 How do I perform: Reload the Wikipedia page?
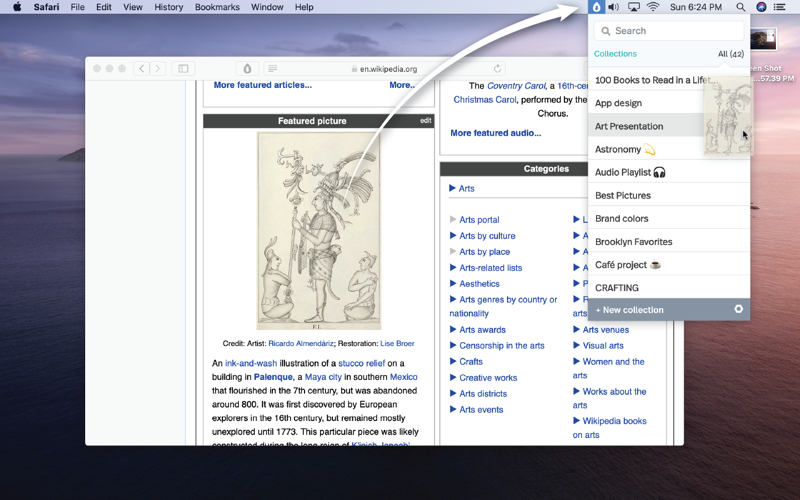[x=497, y=69]
